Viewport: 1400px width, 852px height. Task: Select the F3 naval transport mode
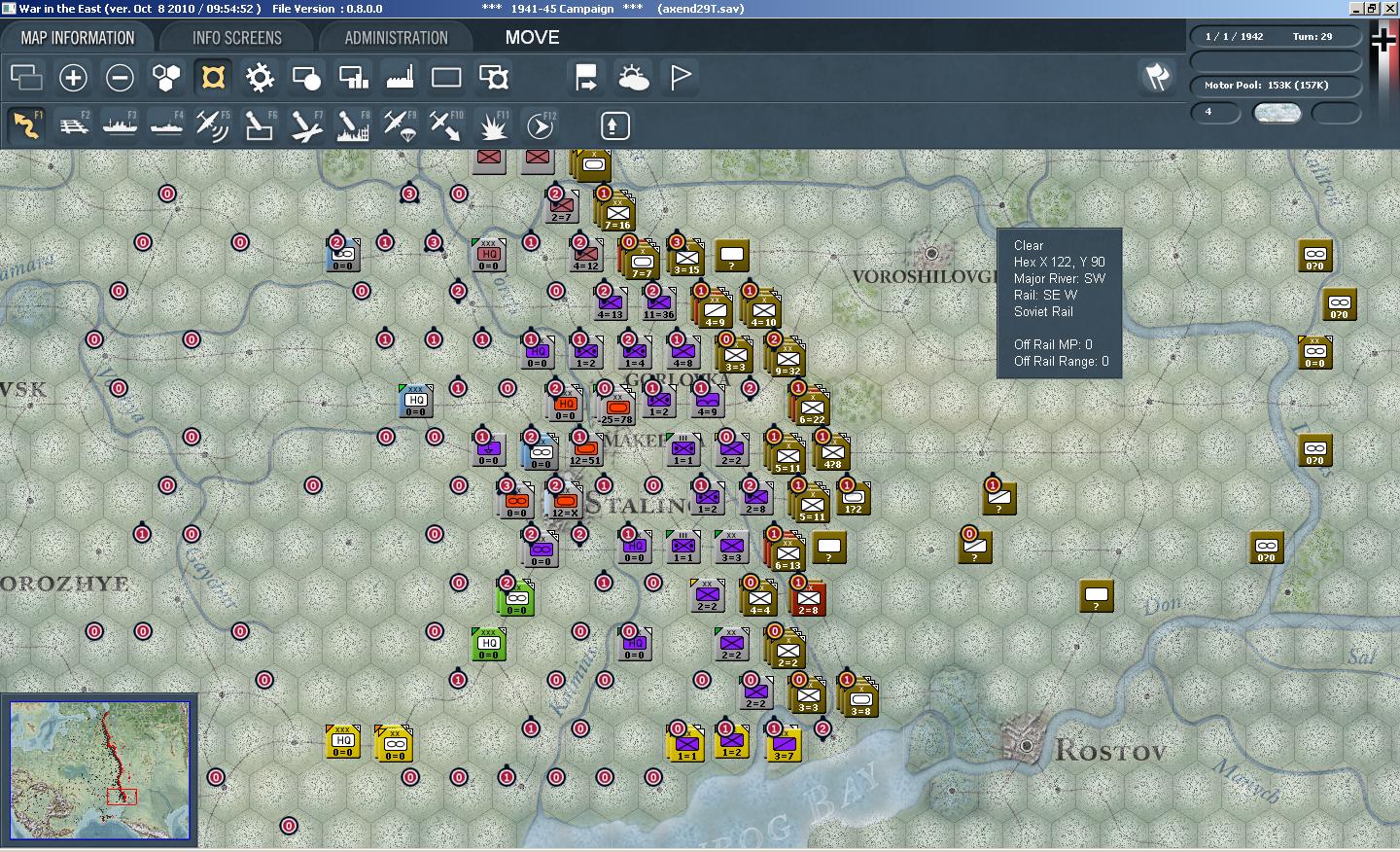tap(120, 125)
